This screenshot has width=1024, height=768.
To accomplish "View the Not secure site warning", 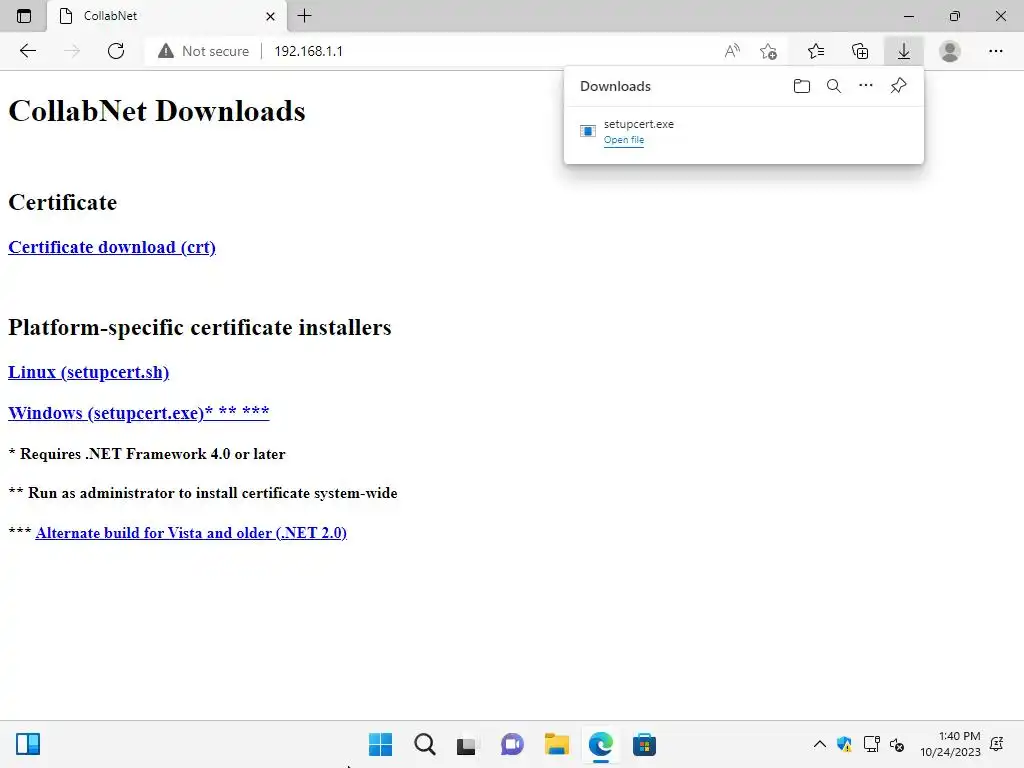I will coord(204,51).
